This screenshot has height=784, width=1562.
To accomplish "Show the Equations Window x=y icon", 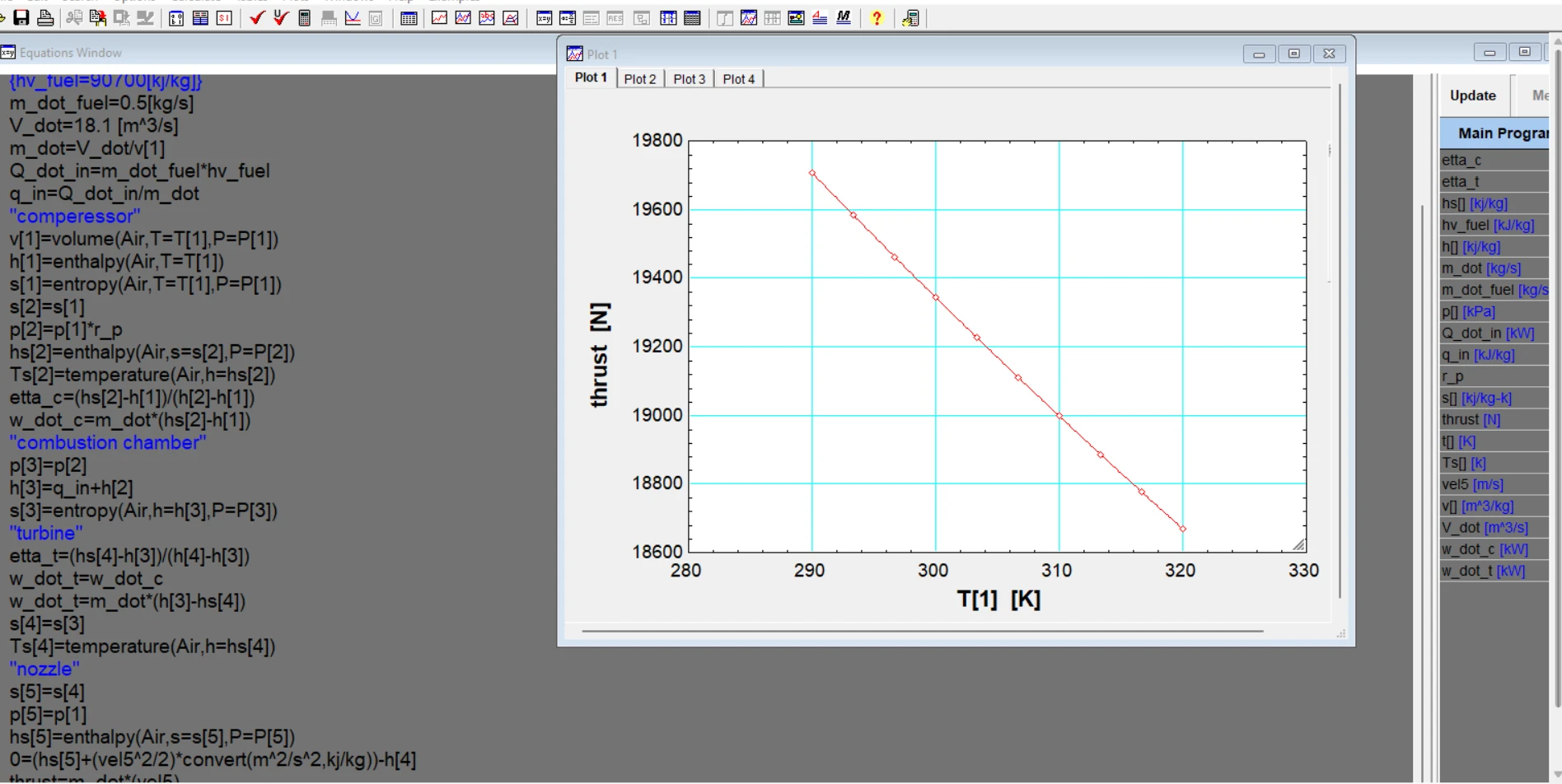I will tap(545, 17).
